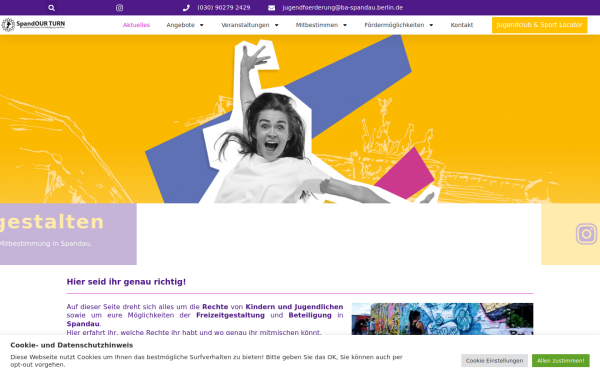Viewport: 600px width, 375px height.
Task: Open the search magnifier icon
Action: 52,8
